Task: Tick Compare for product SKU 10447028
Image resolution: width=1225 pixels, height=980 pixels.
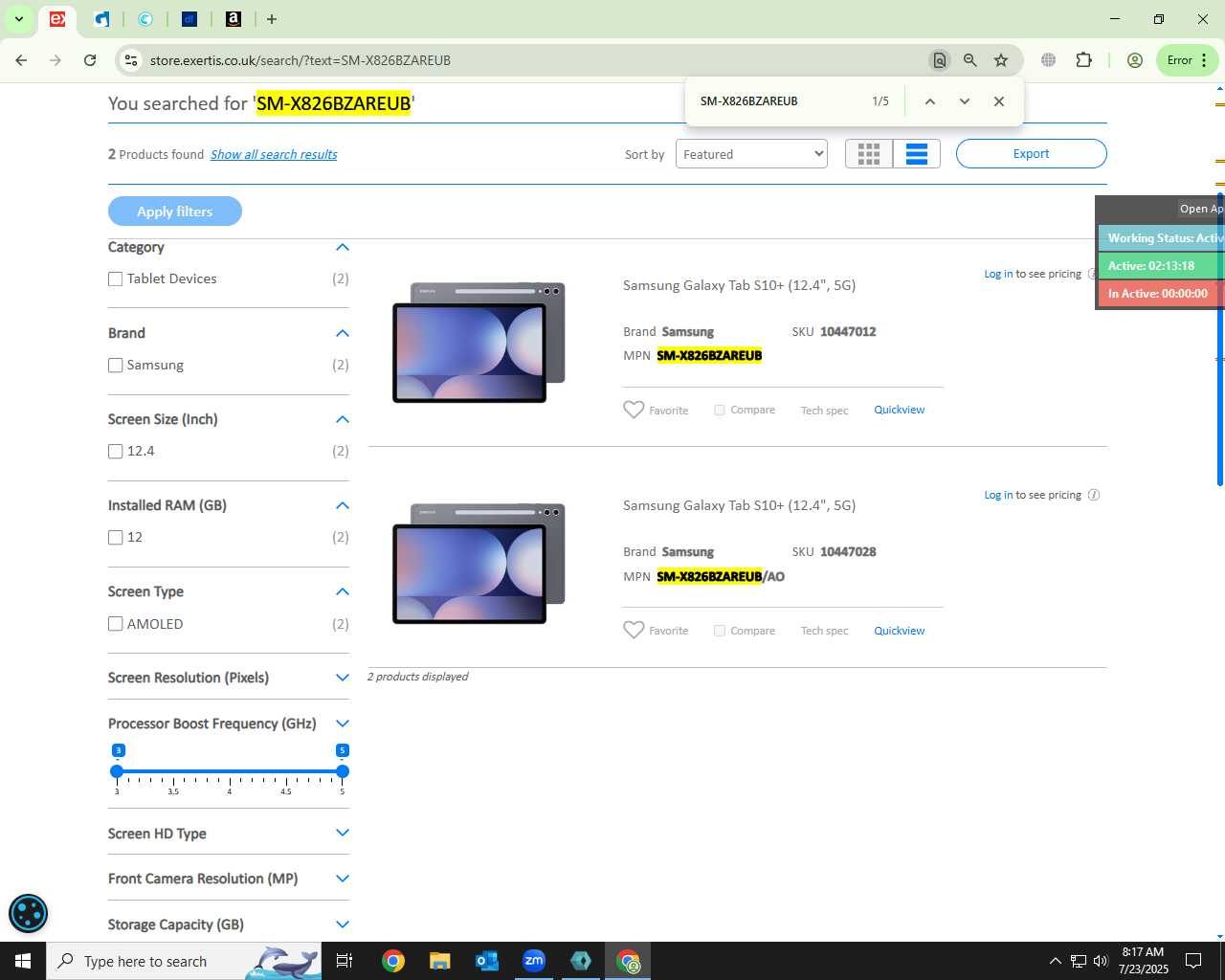Action: [x=720, y=631]
